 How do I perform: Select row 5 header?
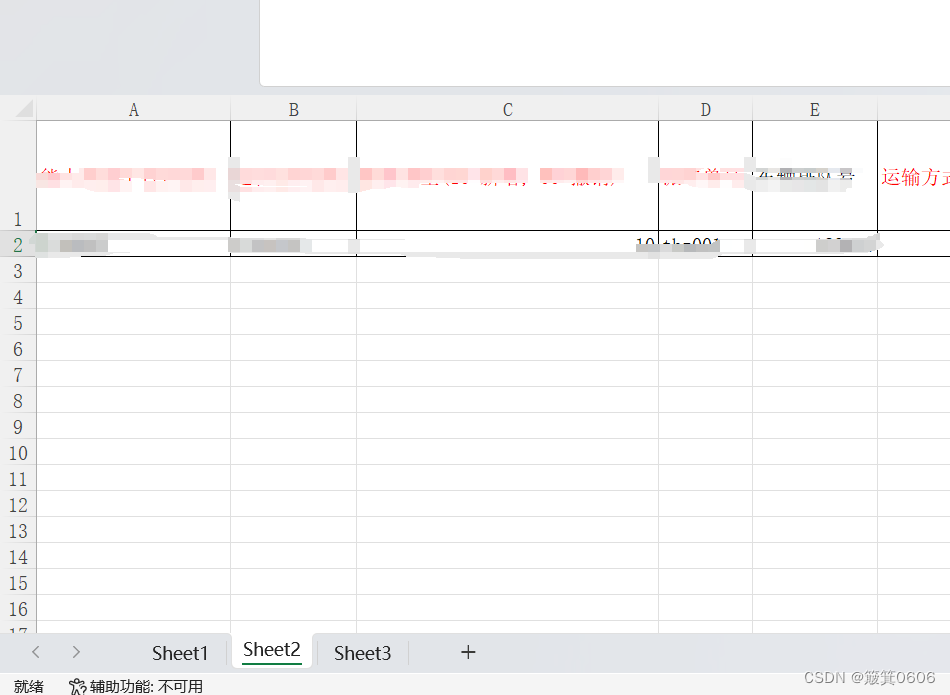(x=18, y=322)
